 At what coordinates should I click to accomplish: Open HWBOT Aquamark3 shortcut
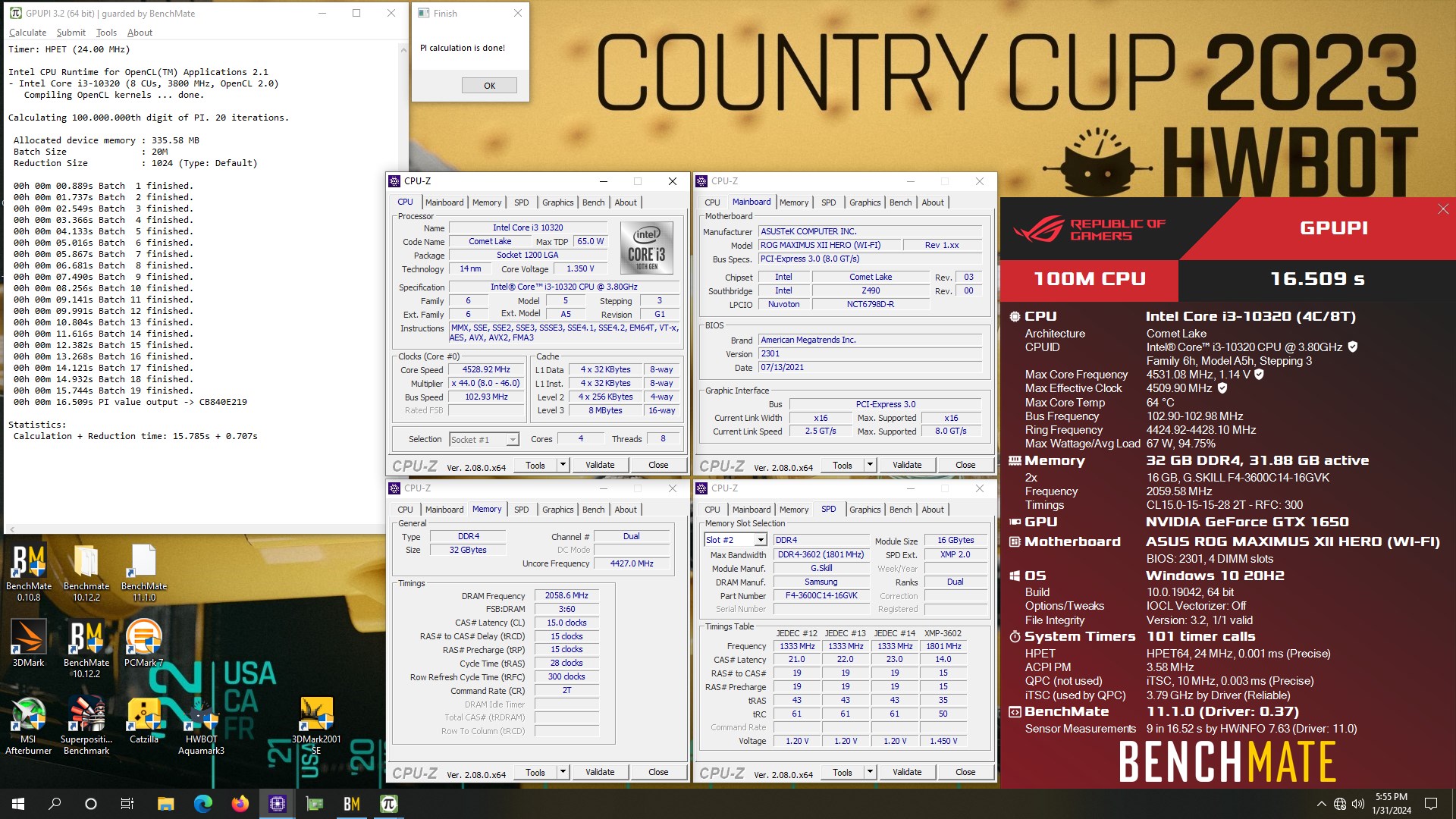click(201, 726)
